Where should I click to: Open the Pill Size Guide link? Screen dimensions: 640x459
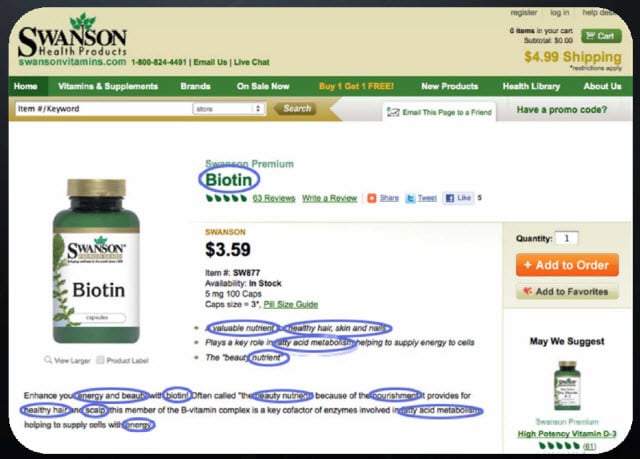coord(291,304)
